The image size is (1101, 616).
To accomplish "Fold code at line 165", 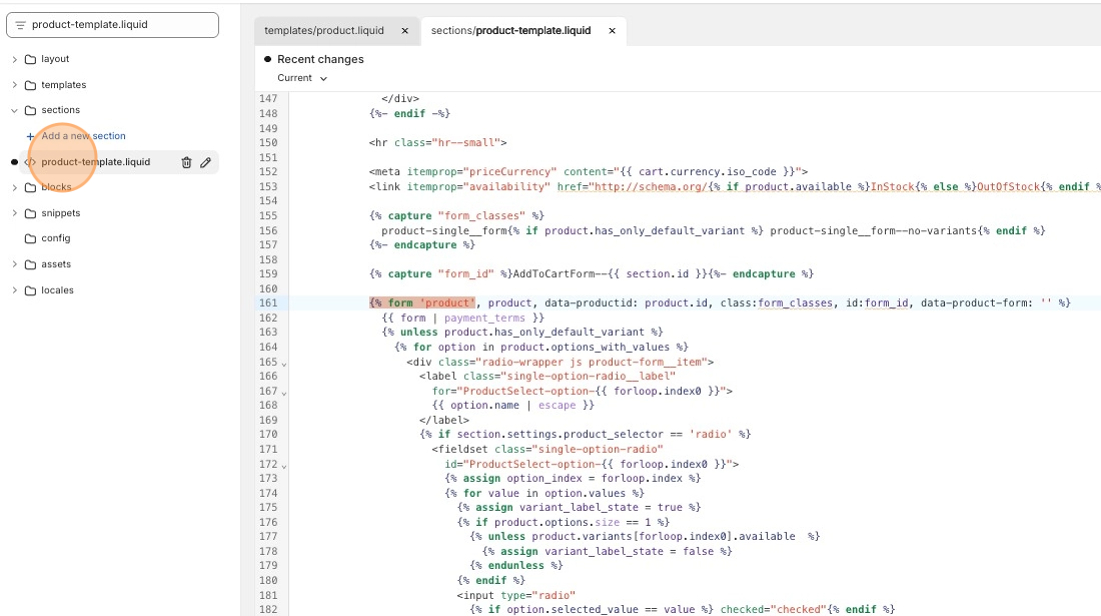I will 284,363.
